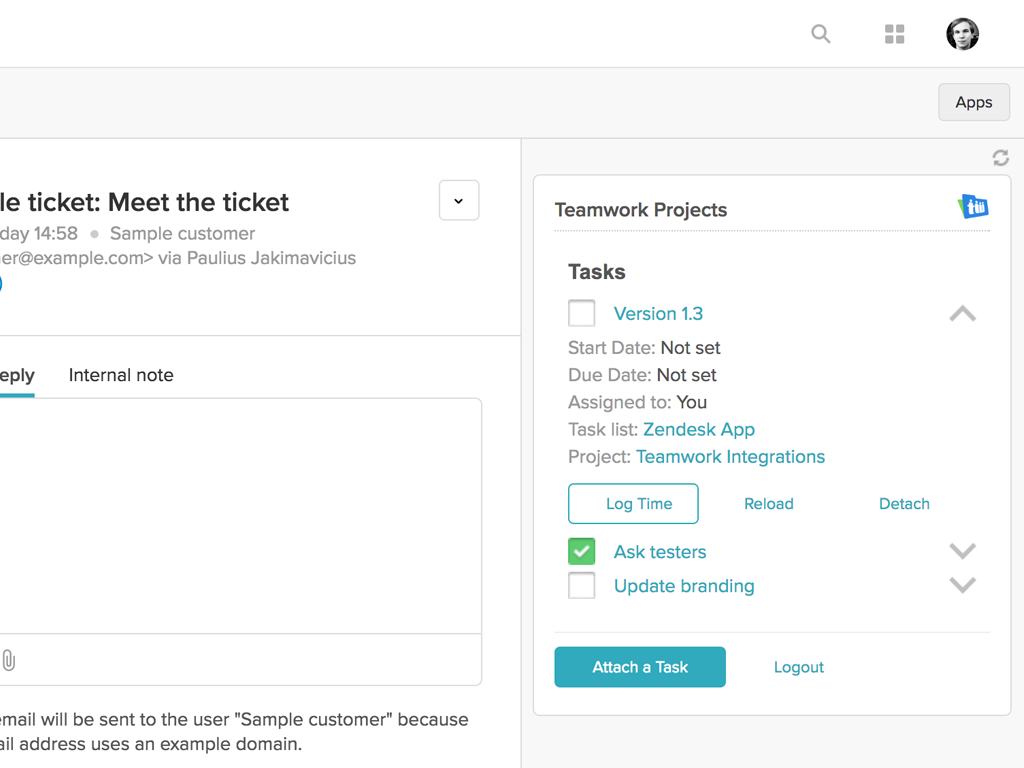
Task: Click the refresh apps icon
Action: 1000,158
